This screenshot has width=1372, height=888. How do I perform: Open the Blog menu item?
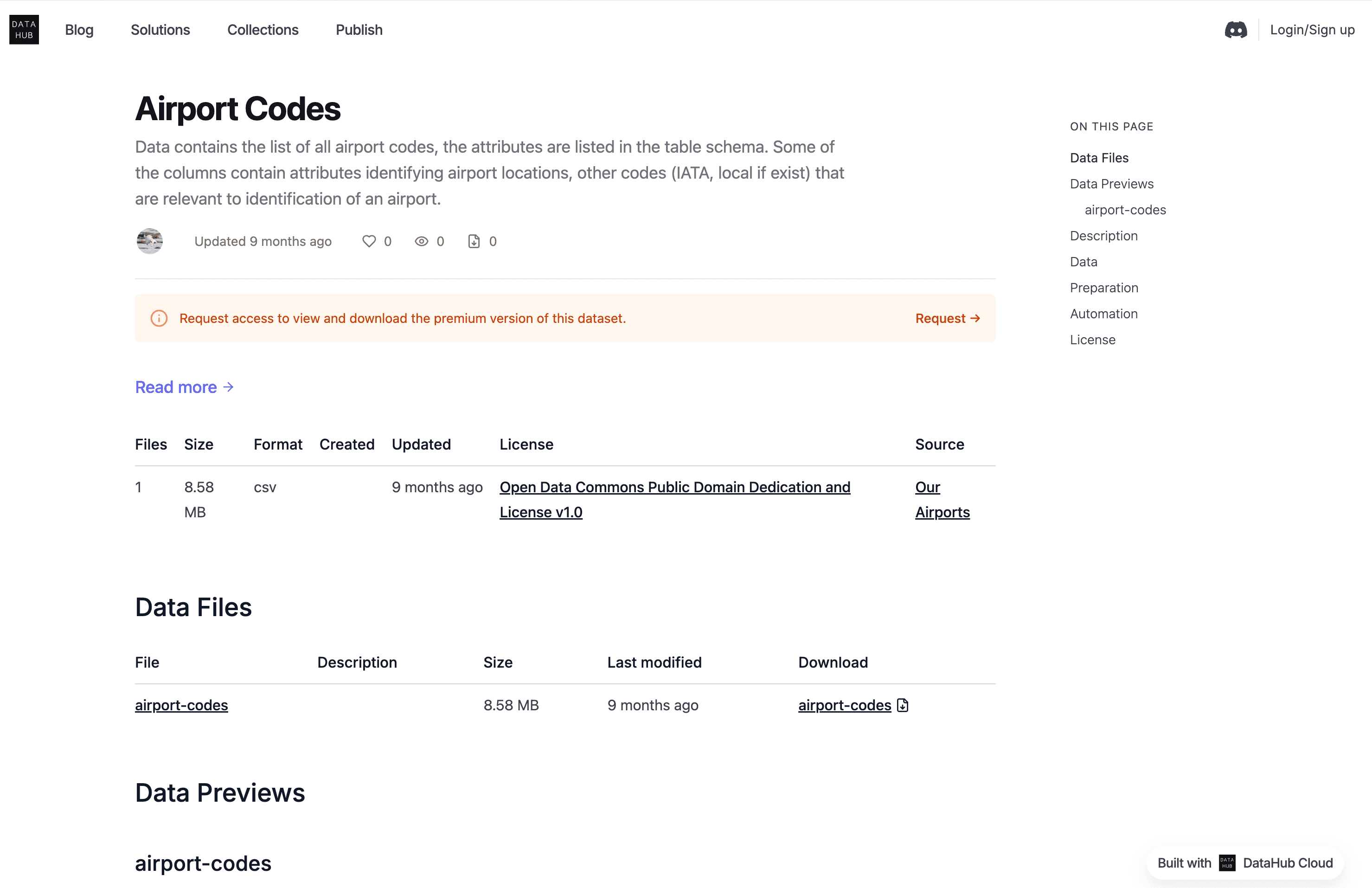click(x=79, y=30)
